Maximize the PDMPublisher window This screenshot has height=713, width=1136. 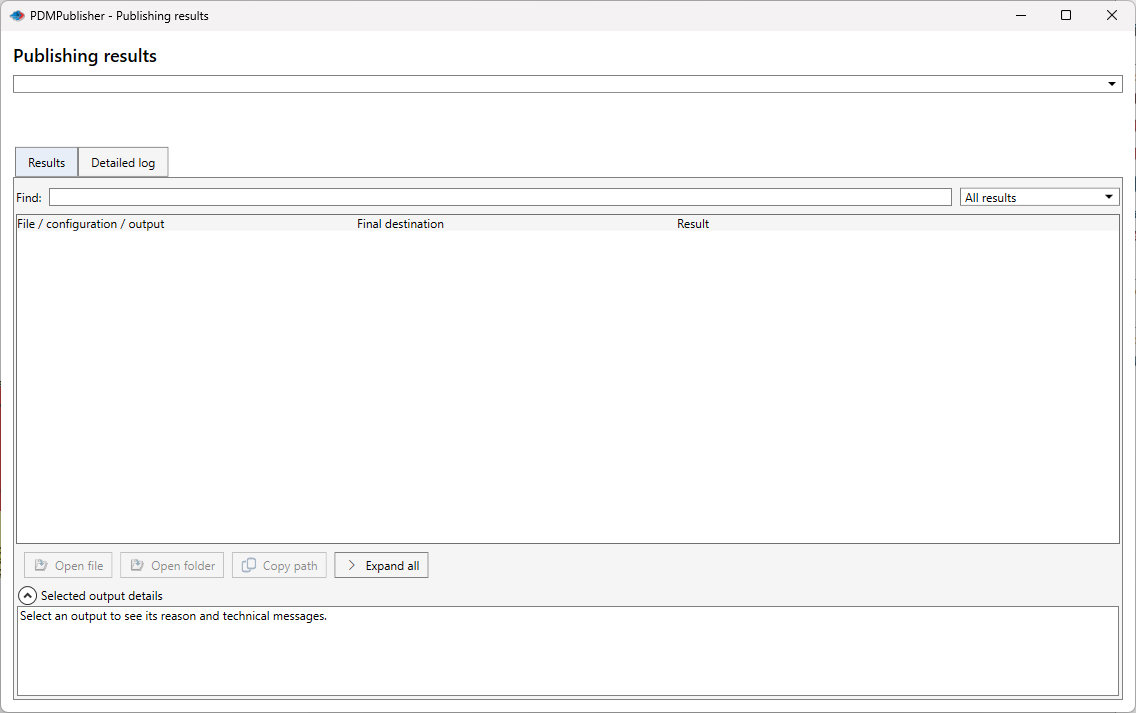1066,15
